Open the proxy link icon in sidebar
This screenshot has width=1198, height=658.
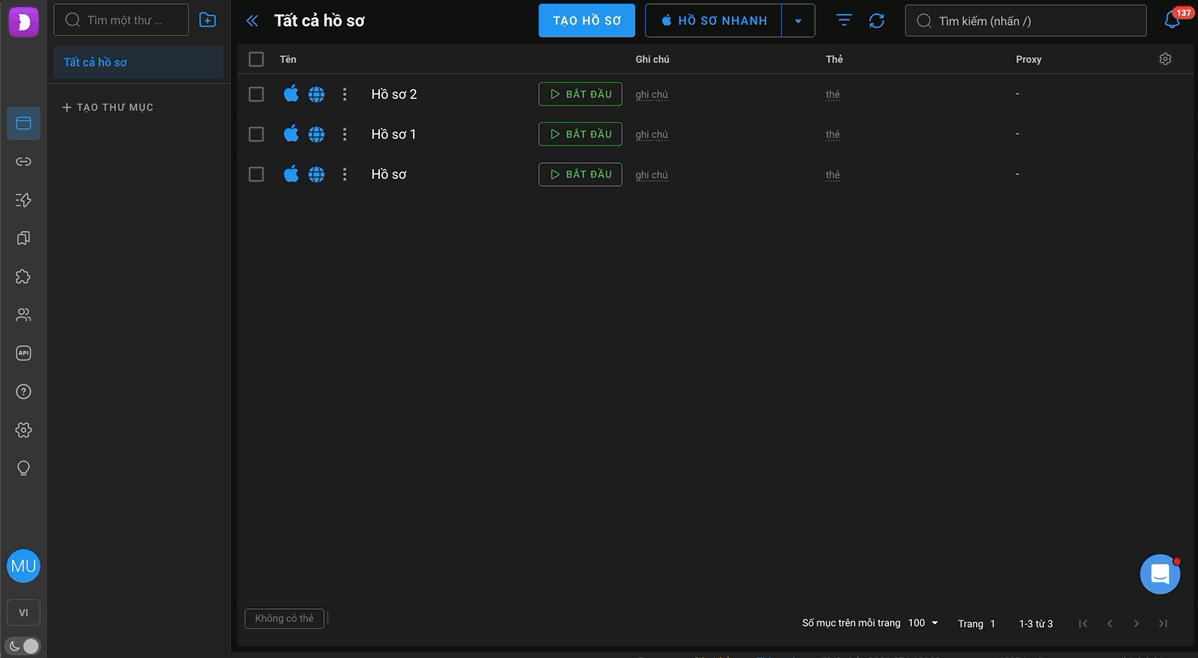pos(24,161)
